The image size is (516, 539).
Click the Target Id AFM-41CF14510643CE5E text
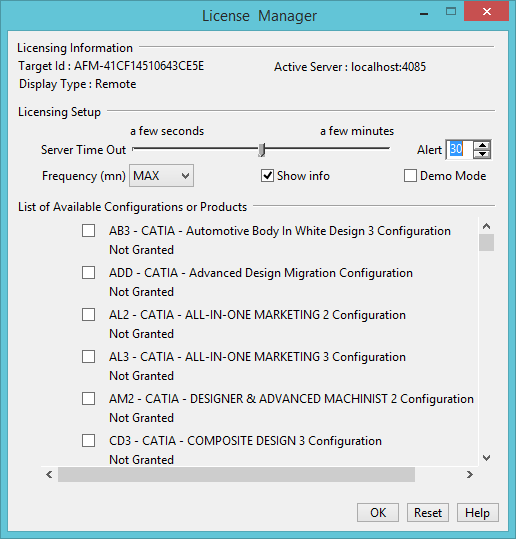(x=111, y=66)
